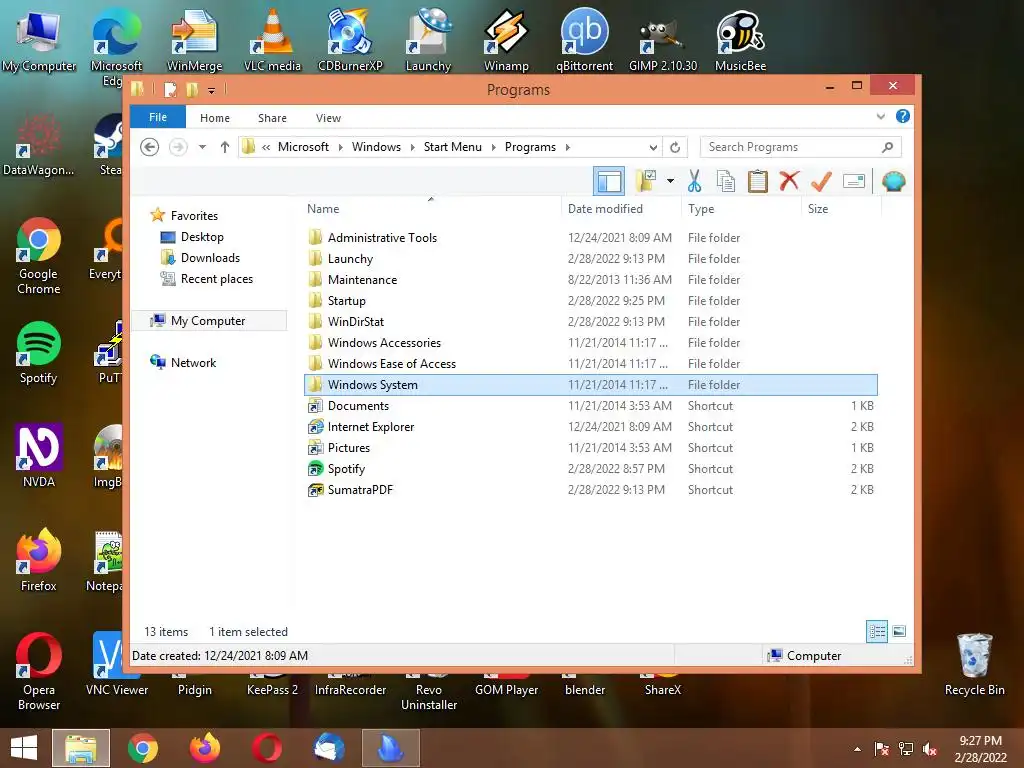
Task: Click the Recycle Bin desktop icon
Action: tap(974, 664)
